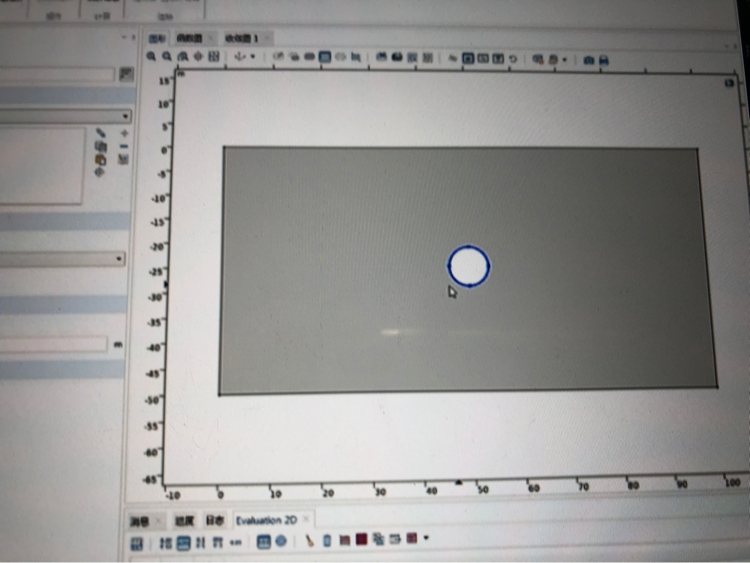Click the pencil brush icon in Evaluation 2D toolbar
The height and width of the screenshot is (563, 750).
[310, 541]
